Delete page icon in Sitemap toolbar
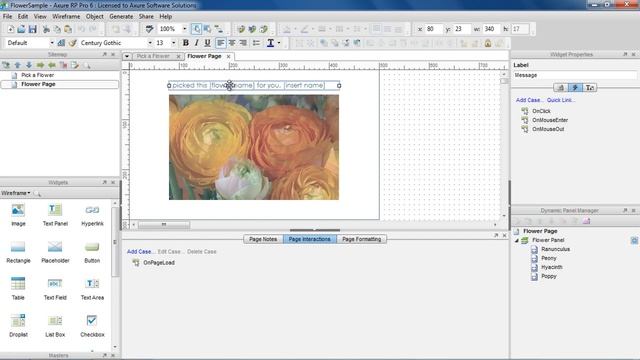Viewport: 640px width, 360px height. click(x=63, y=65)
